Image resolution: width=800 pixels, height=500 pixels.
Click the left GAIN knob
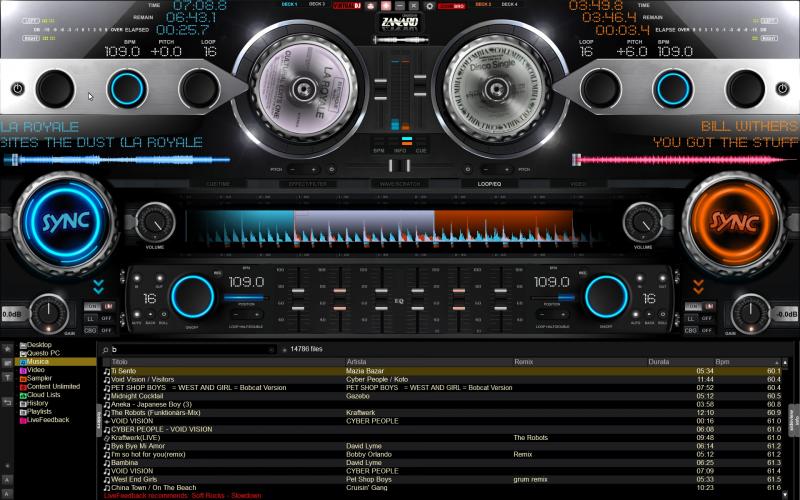pos(49,313)
